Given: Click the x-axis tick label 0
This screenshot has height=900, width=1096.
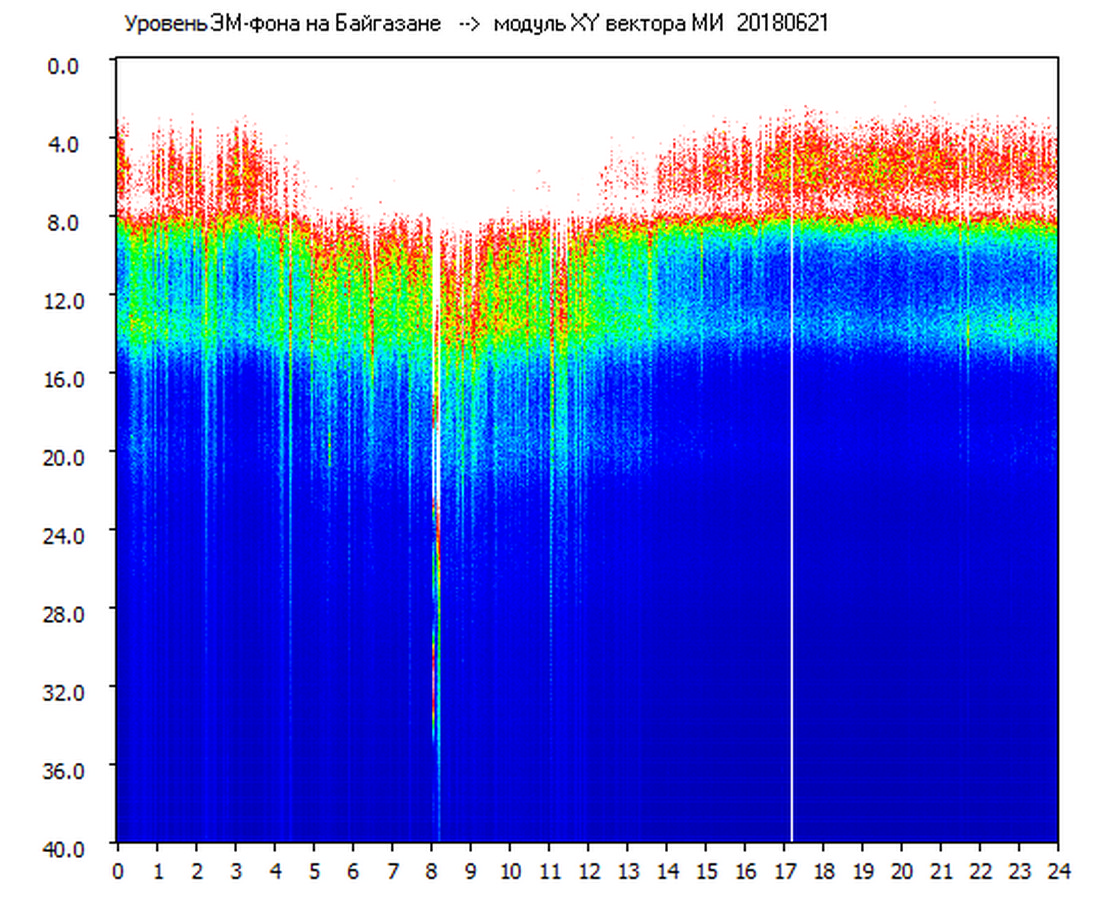Looking at the screenshot, I should 118,870.
